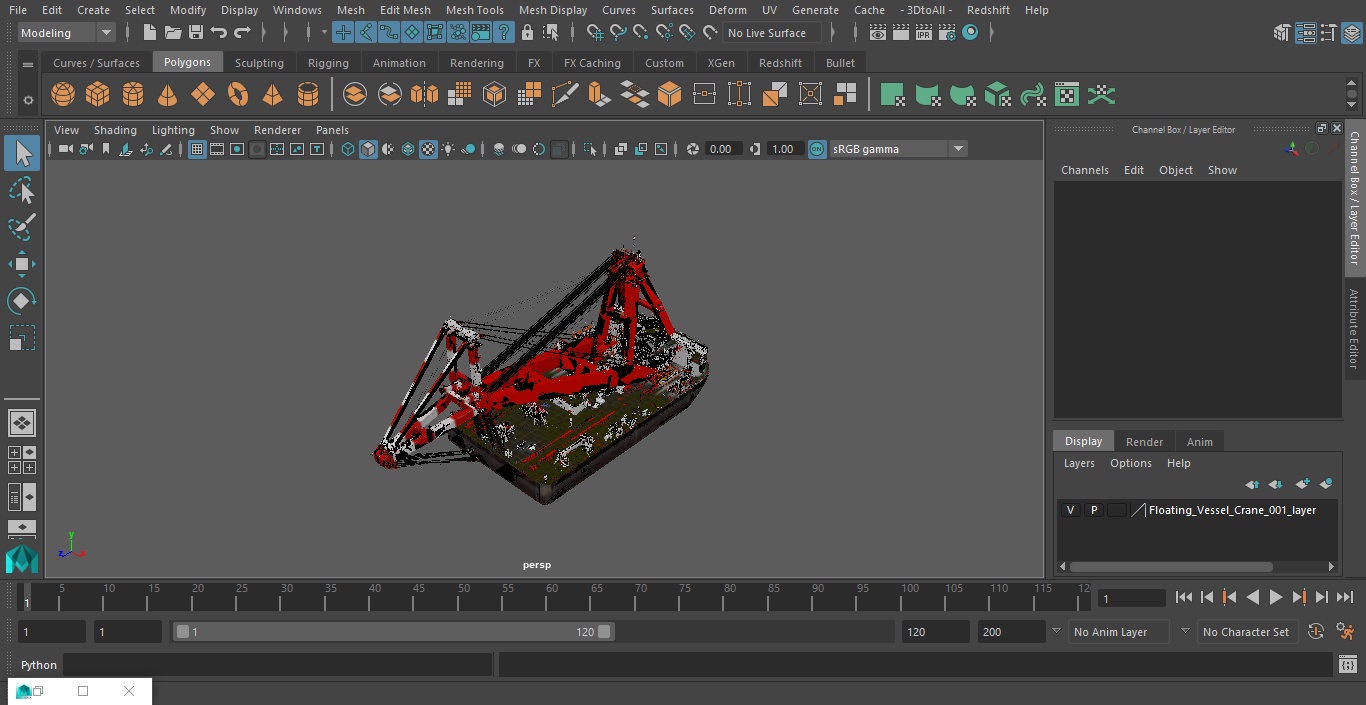This screenshot has width=1366, height=705.
Task: Choose the Lasso select tool
Action: click(22, 190)
